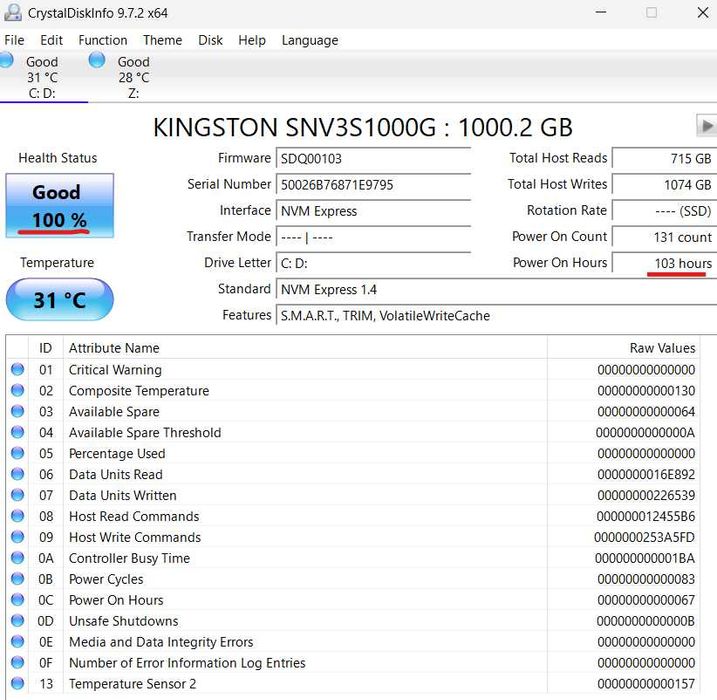Open the File menu
717x700 pixels.
click(14, 40)
